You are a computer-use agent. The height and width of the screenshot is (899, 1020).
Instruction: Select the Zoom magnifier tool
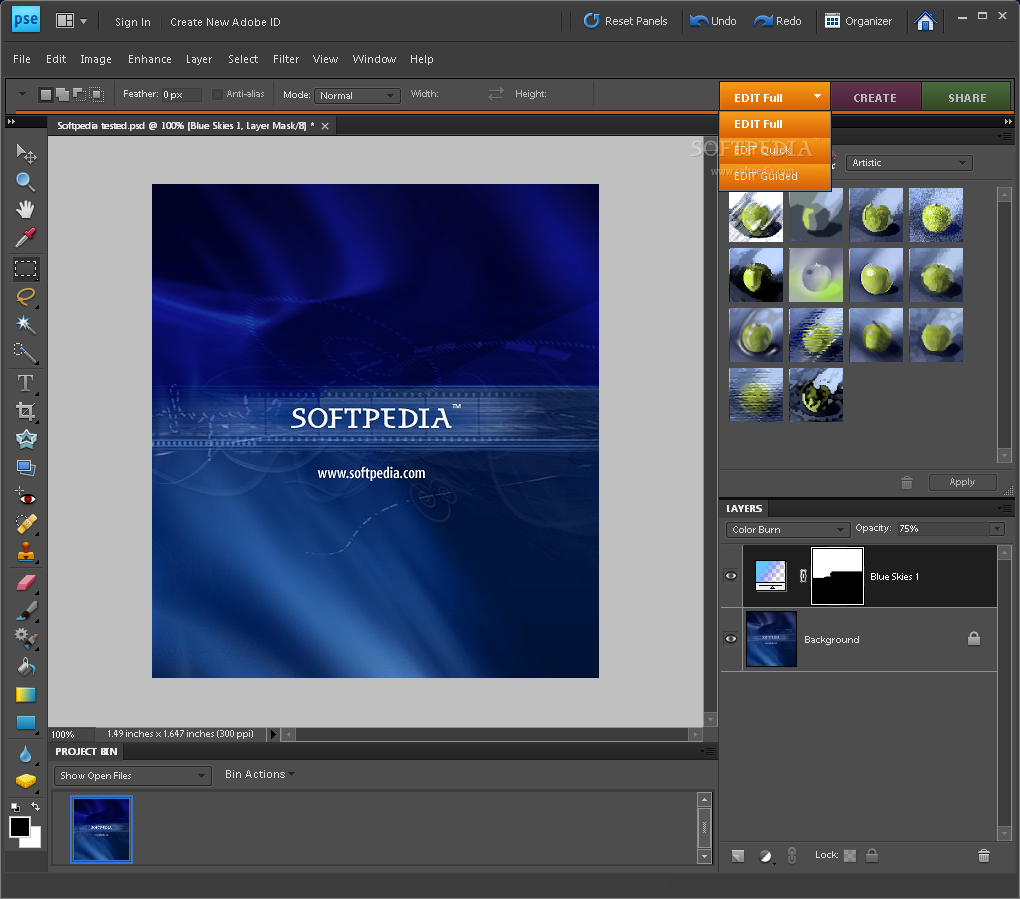25,181
